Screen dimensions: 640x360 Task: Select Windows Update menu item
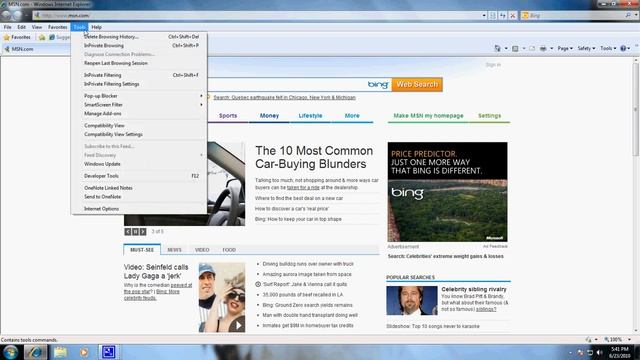[x=139, y=164]
